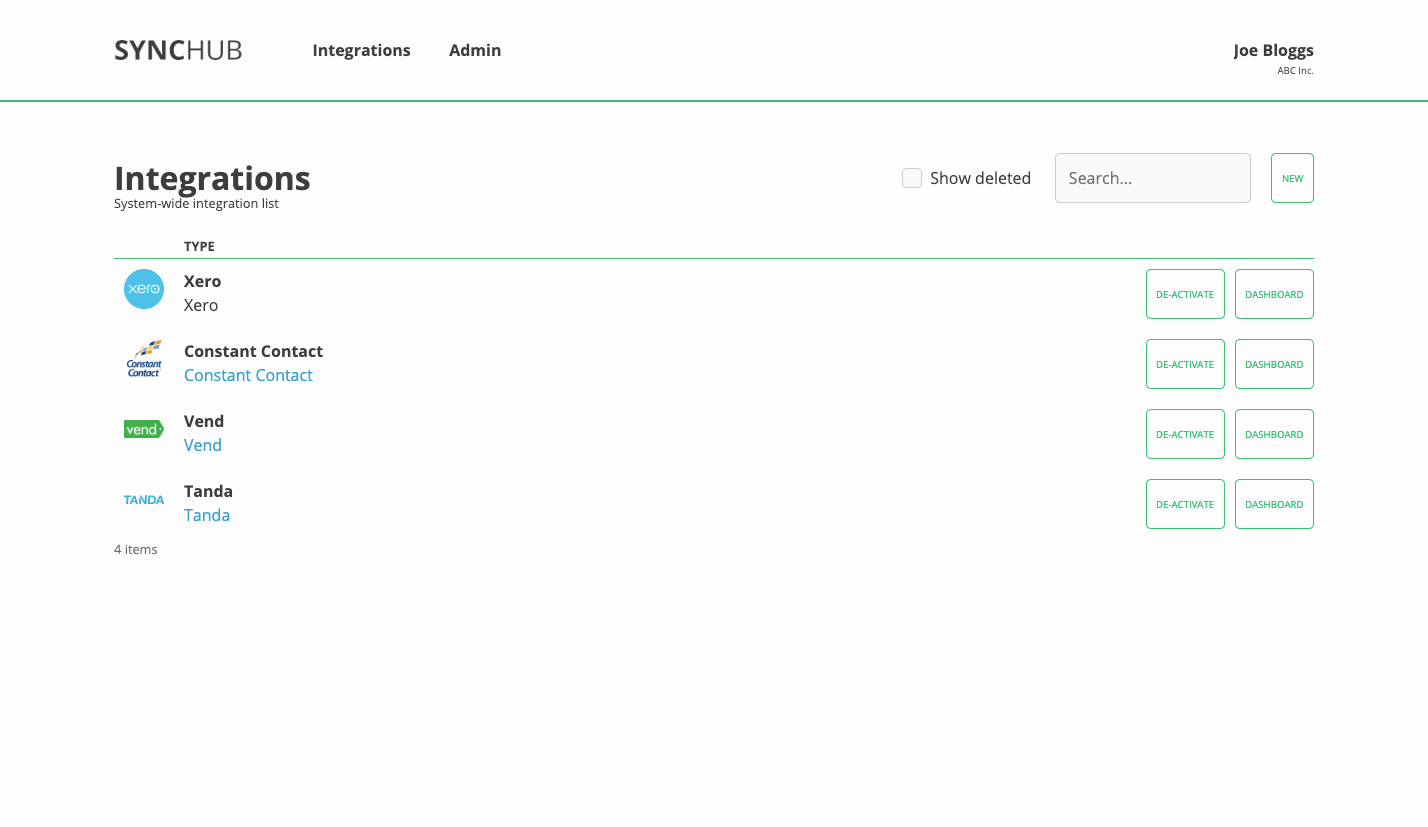De-activate the Vend integration
This screenshot has width=1428, height=827.
[x=1185, y=434]
